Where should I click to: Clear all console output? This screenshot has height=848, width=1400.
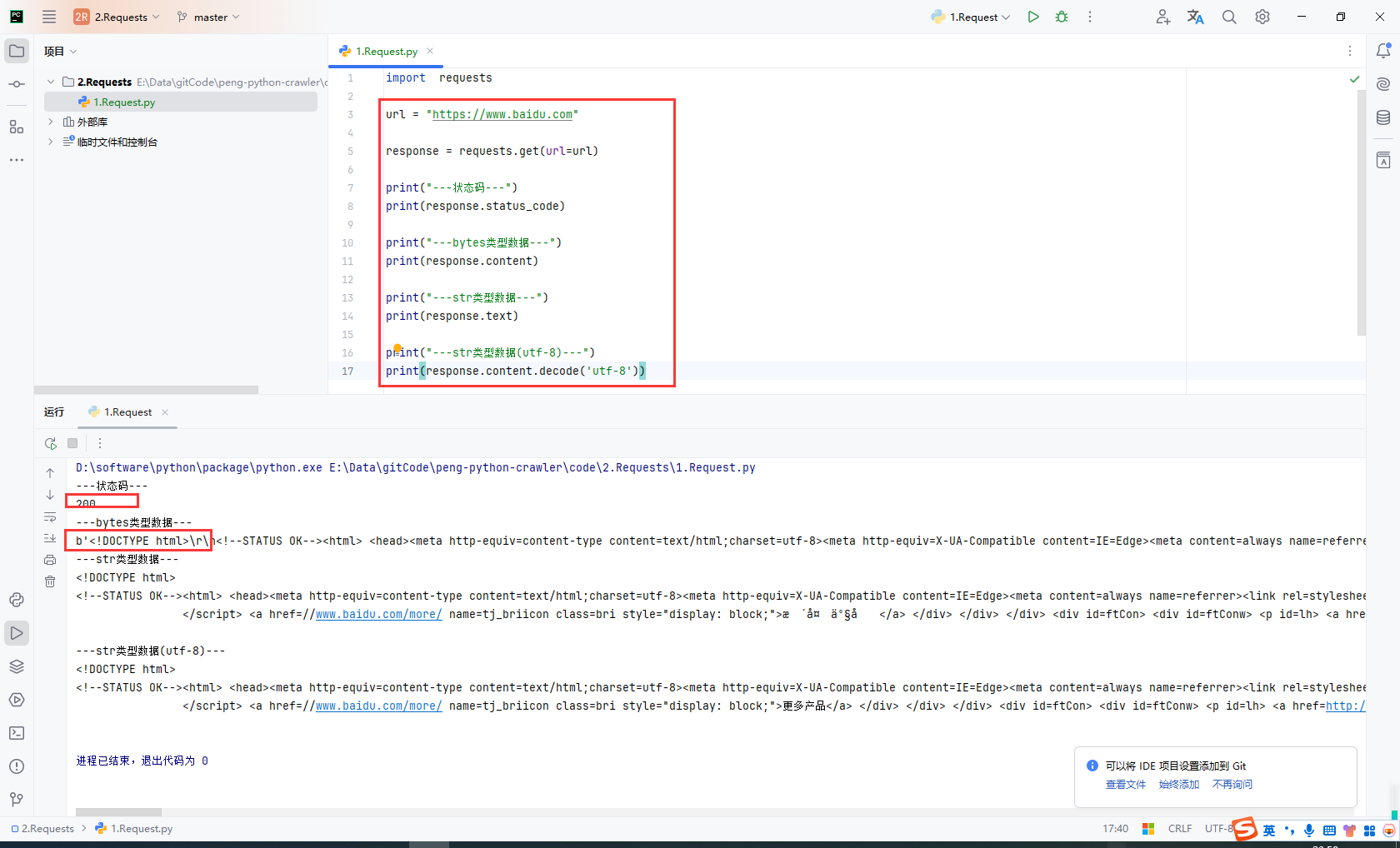tap(50, 581)
